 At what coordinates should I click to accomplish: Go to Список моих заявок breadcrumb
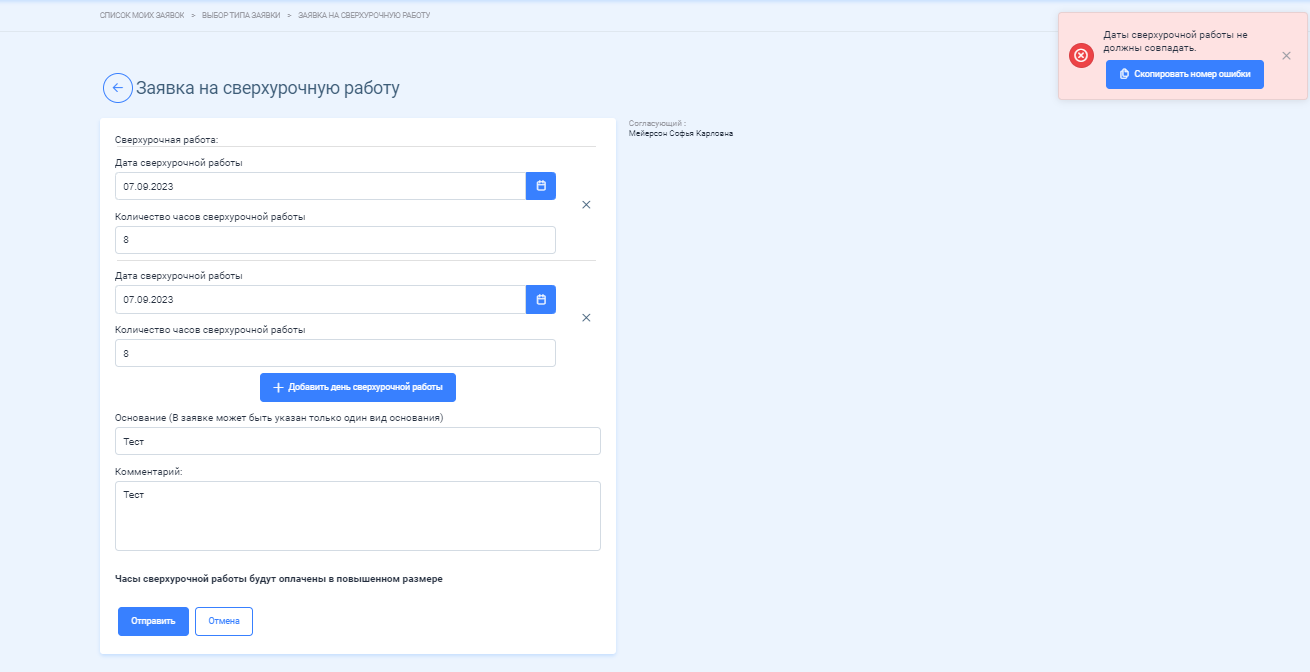(x=142, y=16)
